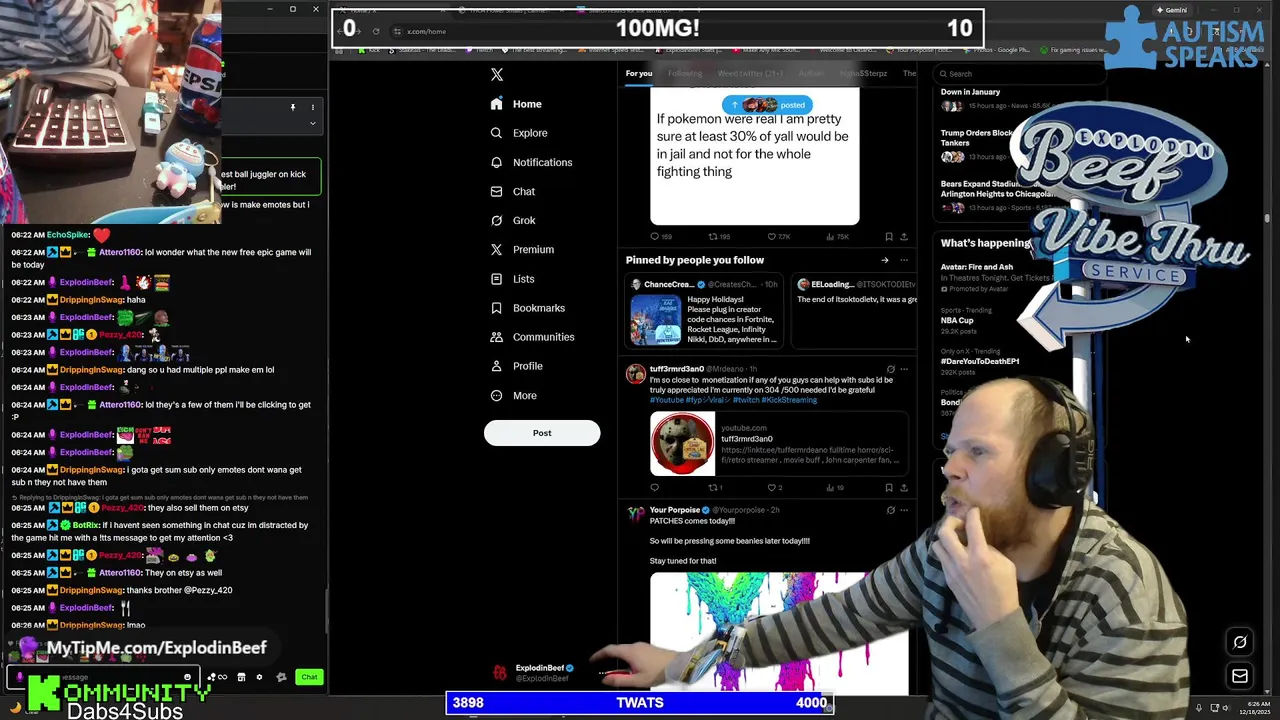Viewport: 1280px width, 720px height.
Task: Open the Home page from the sidebar
Action: click(516, 104)
